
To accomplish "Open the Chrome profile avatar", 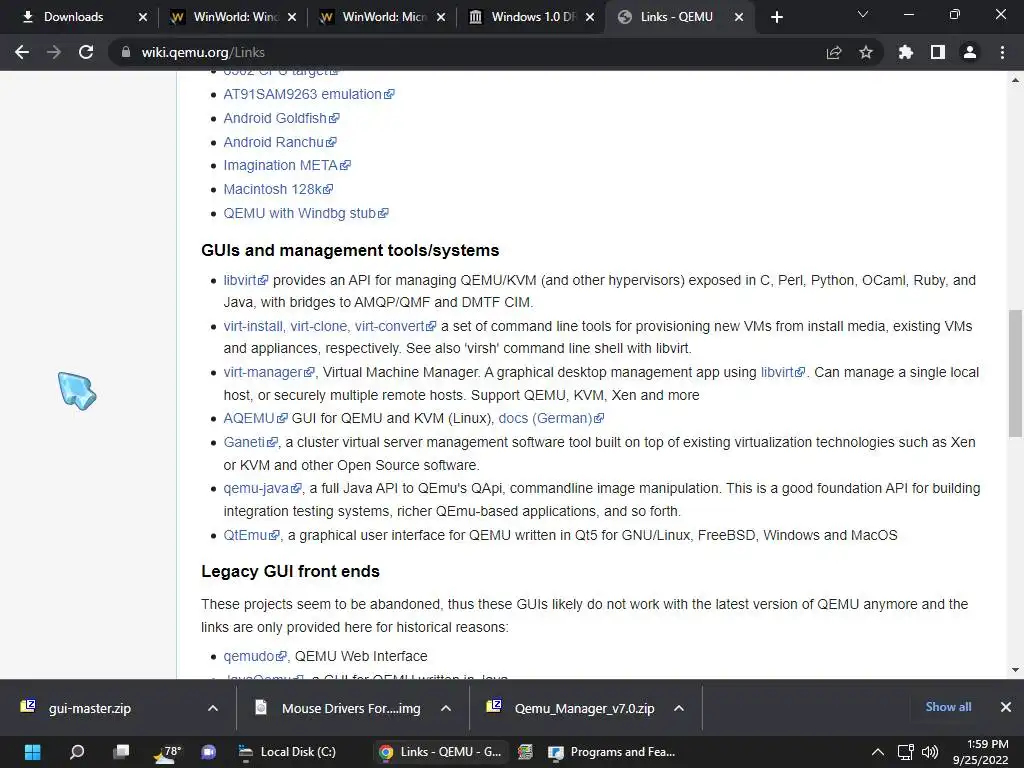I will pos(970,52).
